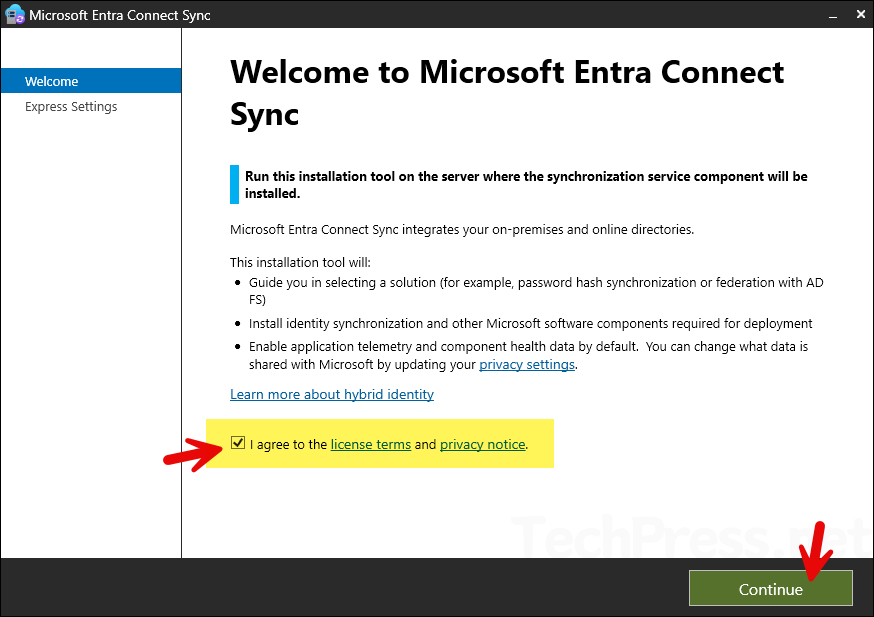Minimize the Entra Connect Sync window
This screenshot has height=617, width=874.
(x=833, y=15)
